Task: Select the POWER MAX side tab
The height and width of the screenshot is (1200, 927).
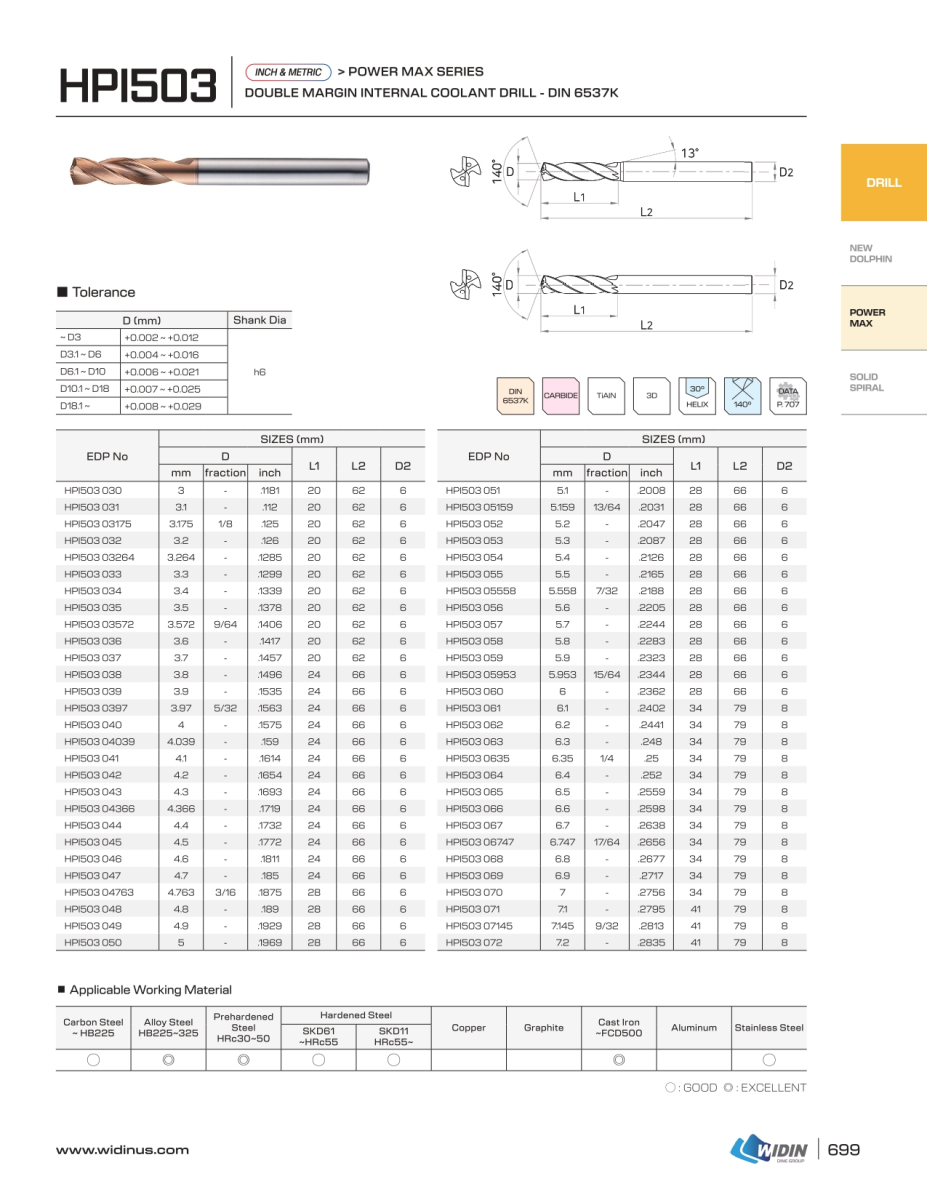Action: (x=867, y=318)
